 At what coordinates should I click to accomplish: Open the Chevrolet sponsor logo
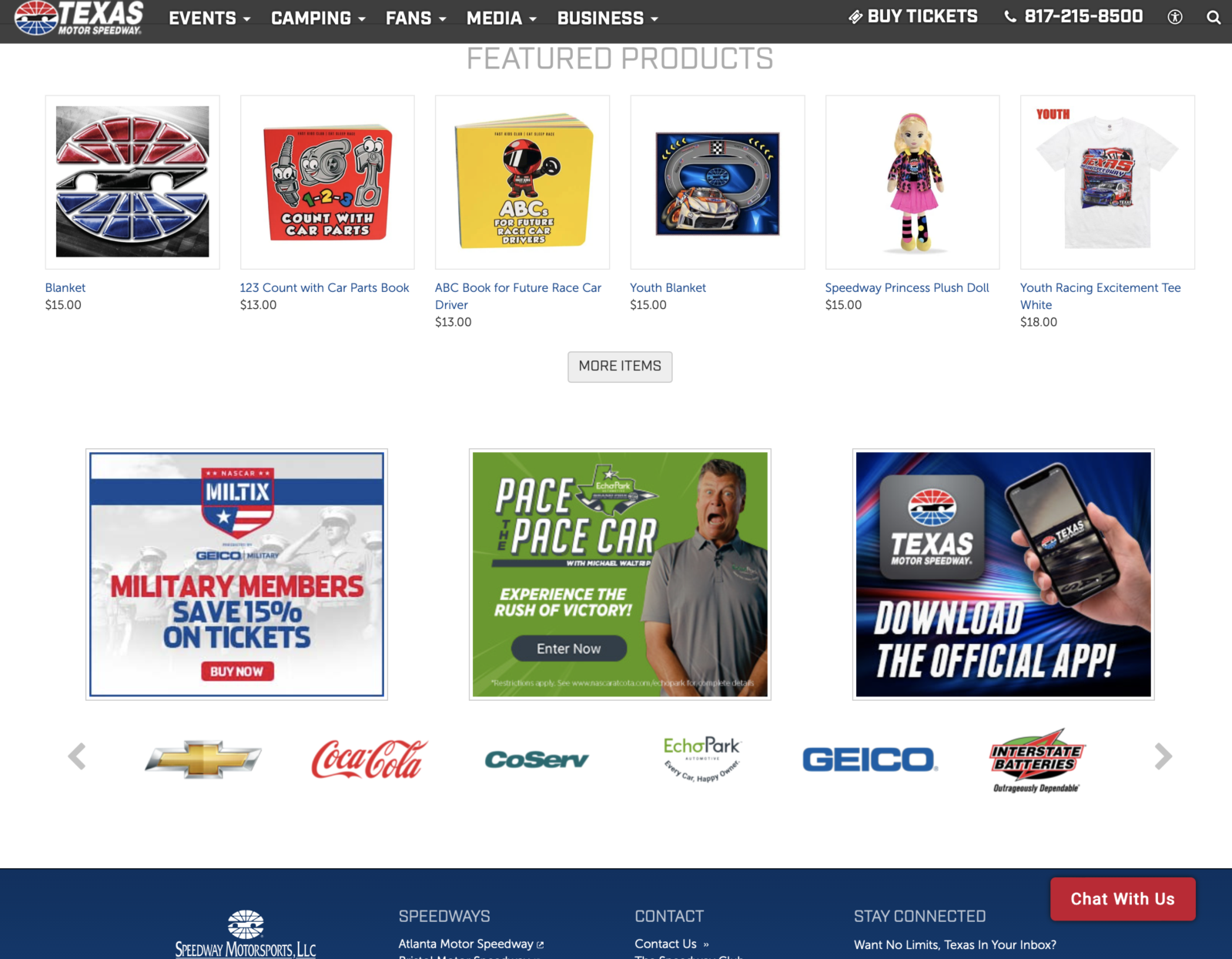pyautogui.click(x=203, y=759)
